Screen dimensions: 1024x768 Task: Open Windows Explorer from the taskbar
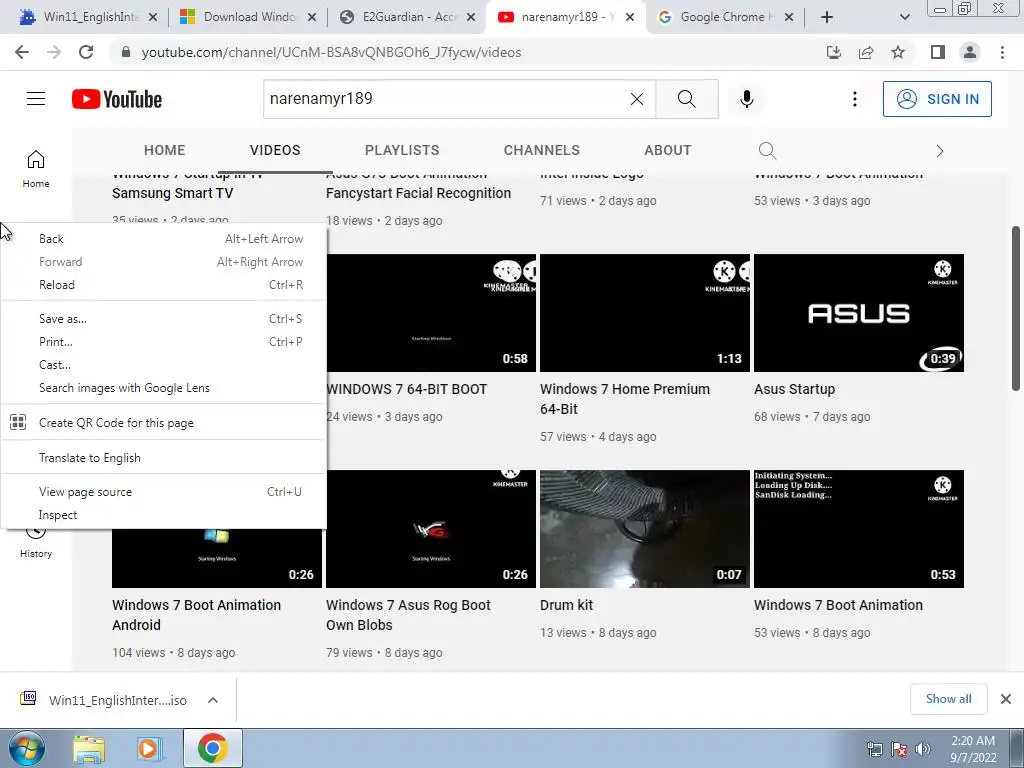coord(89,749)
